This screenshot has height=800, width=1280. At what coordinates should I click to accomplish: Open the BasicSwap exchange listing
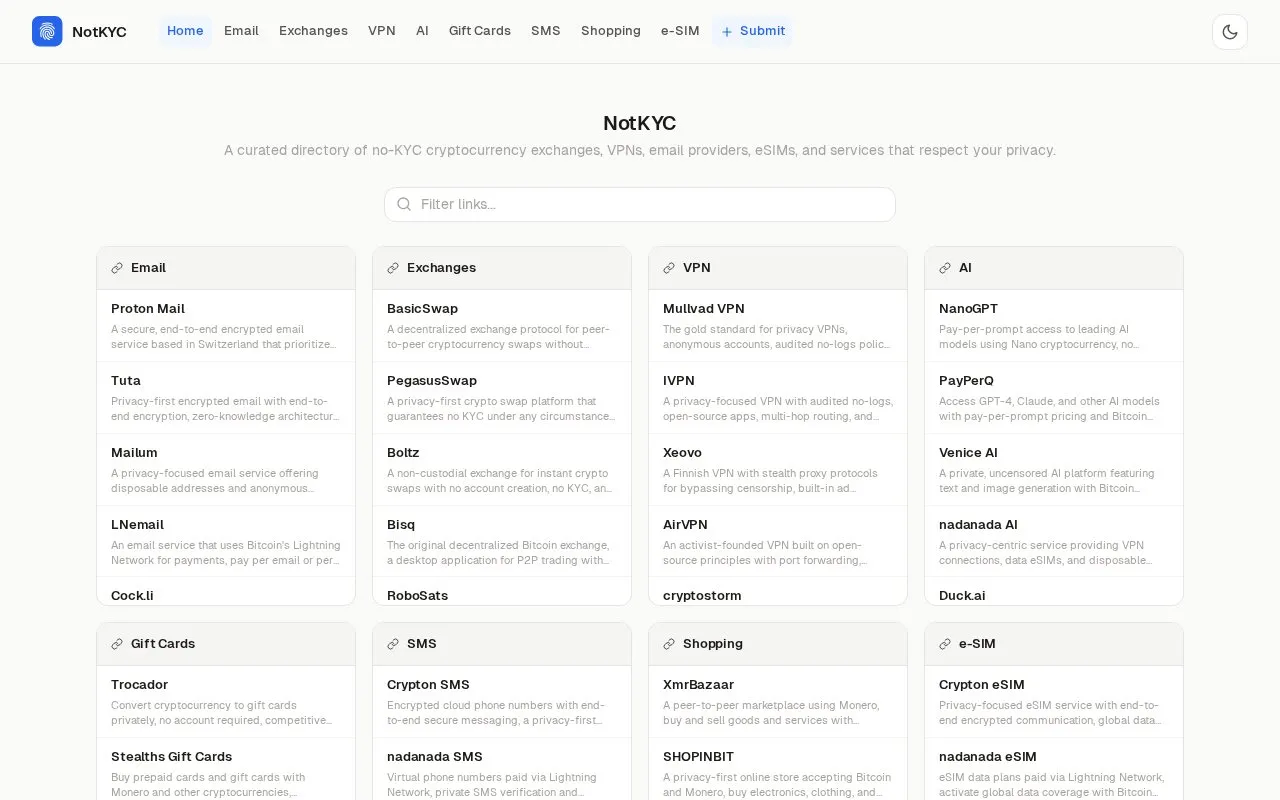coord(502,326)
